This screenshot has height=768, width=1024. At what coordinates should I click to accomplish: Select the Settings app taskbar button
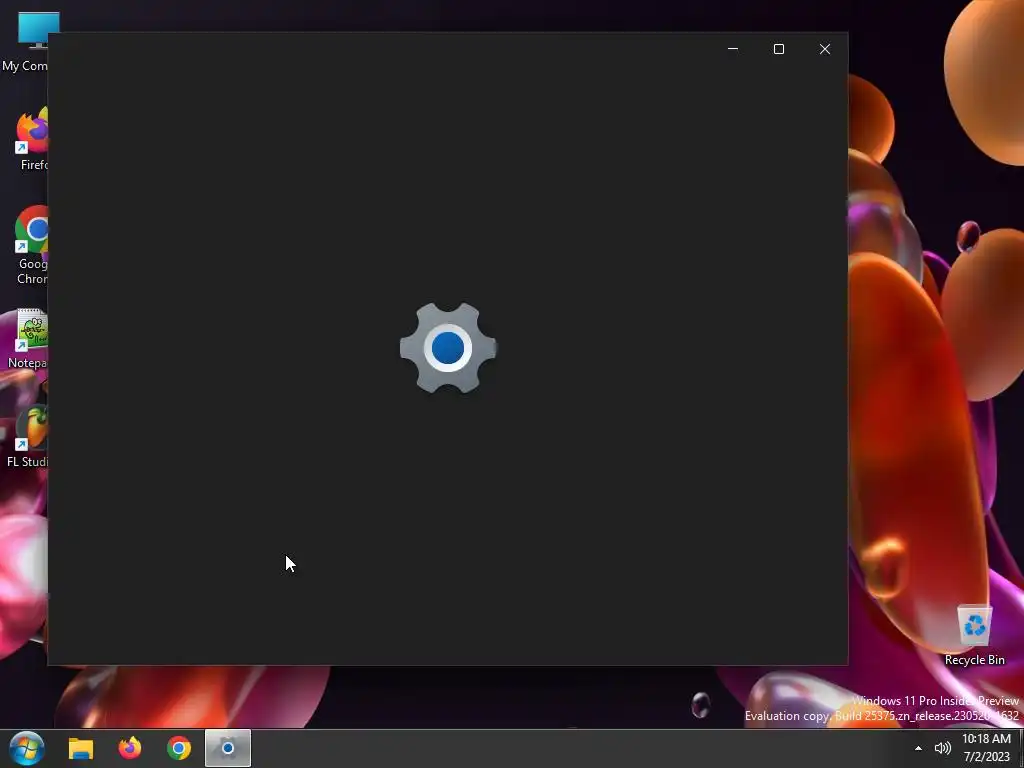tap(228, 748)
